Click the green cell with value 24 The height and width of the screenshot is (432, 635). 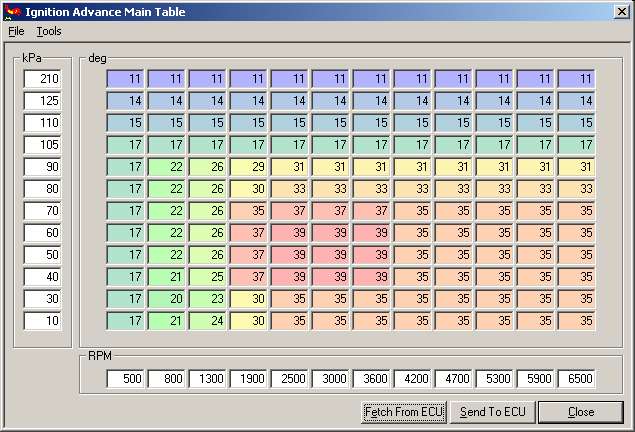tap(208, 320)
